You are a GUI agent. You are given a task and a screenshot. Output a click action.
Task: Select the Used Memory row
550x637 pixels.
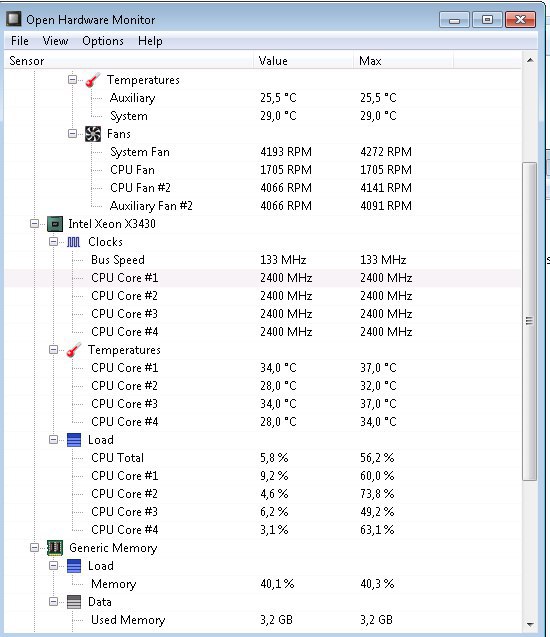(263, 620)
